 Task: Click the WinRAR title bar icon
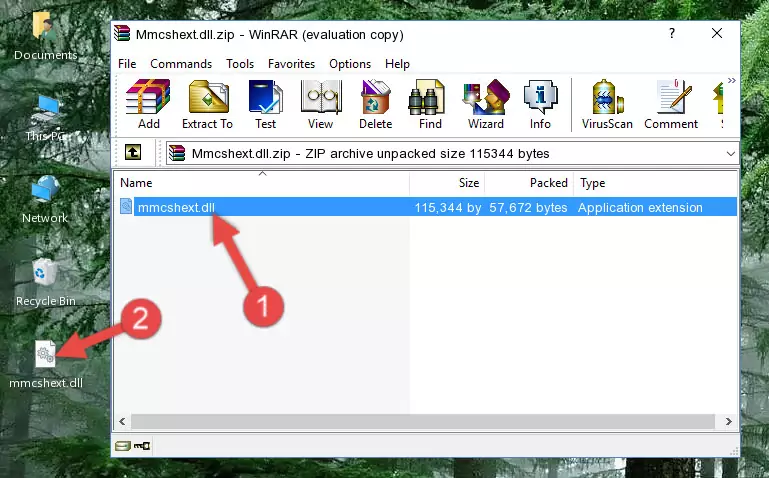(122, 33)
